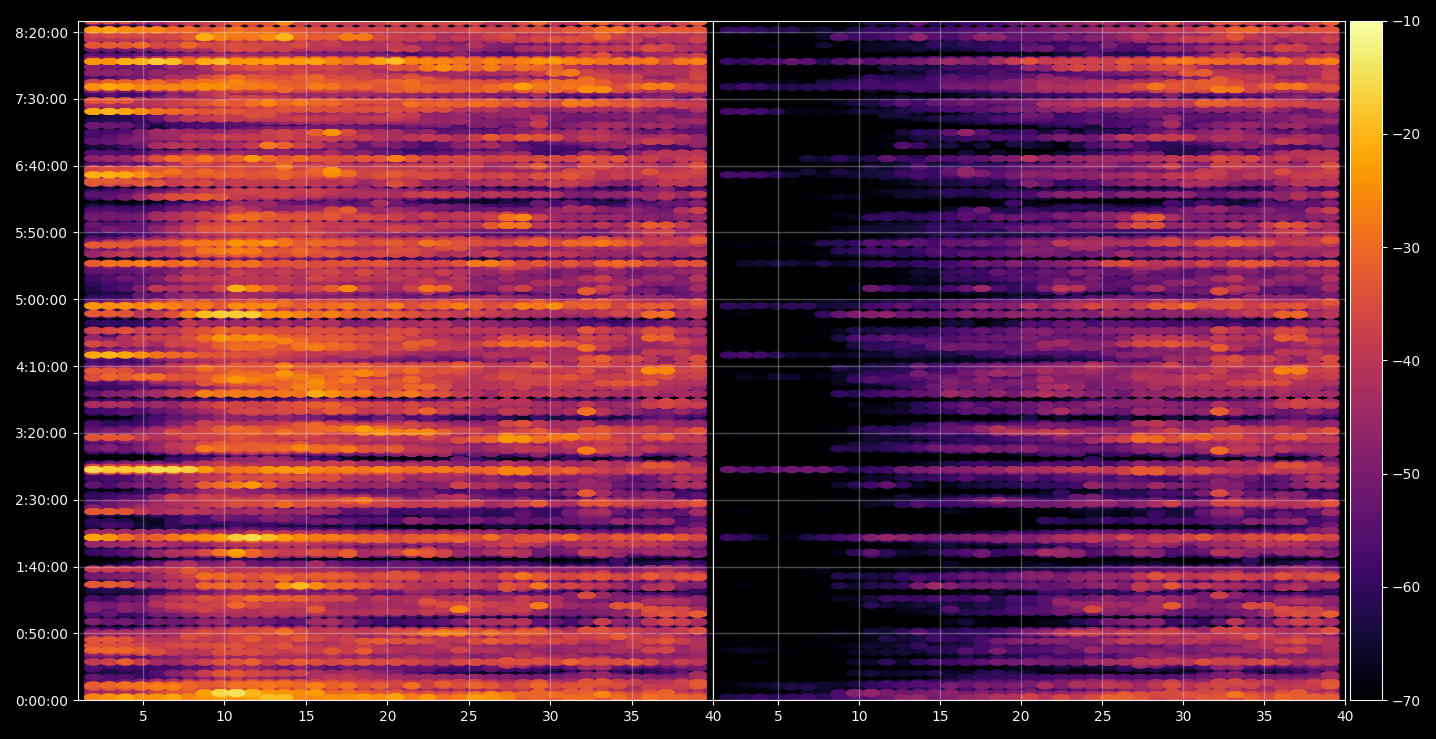Click tick label 5 under the left heatmap

point(143,716)
